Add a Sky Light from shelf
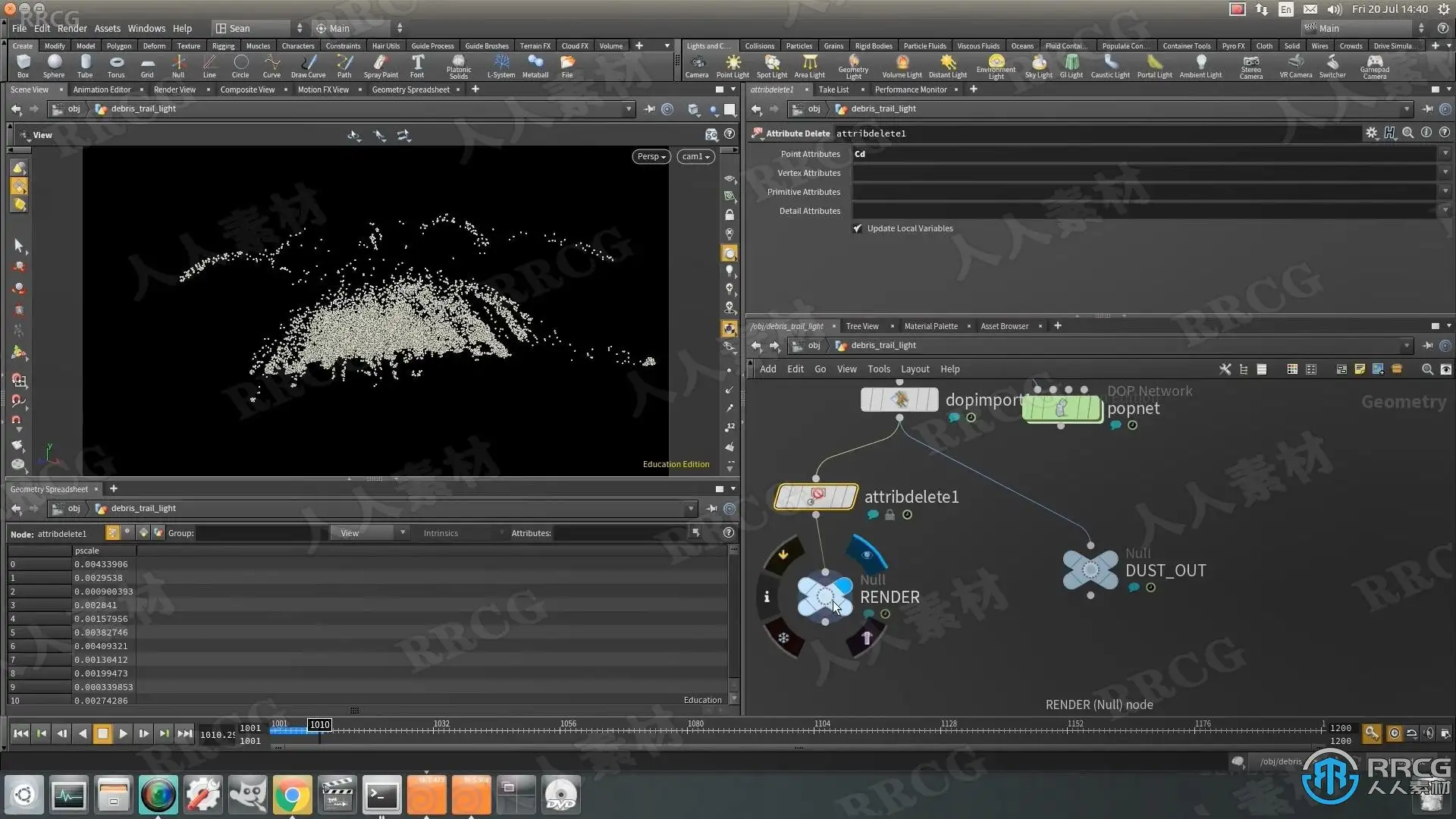The height and width of the screenshot is (819, 1456). [1039, 66]
